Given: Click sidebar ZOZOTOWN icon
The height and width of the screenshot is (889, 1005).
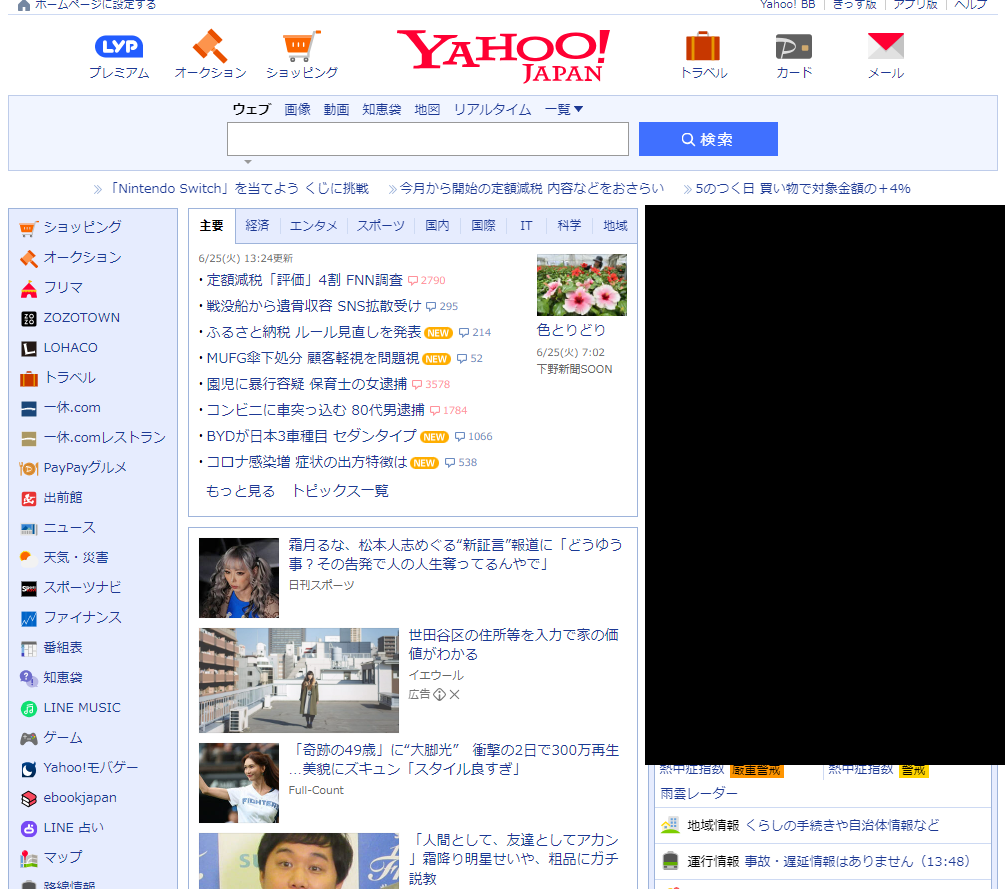Looking at the screenshot, I should pyautogui.click(x=29, y=319).
